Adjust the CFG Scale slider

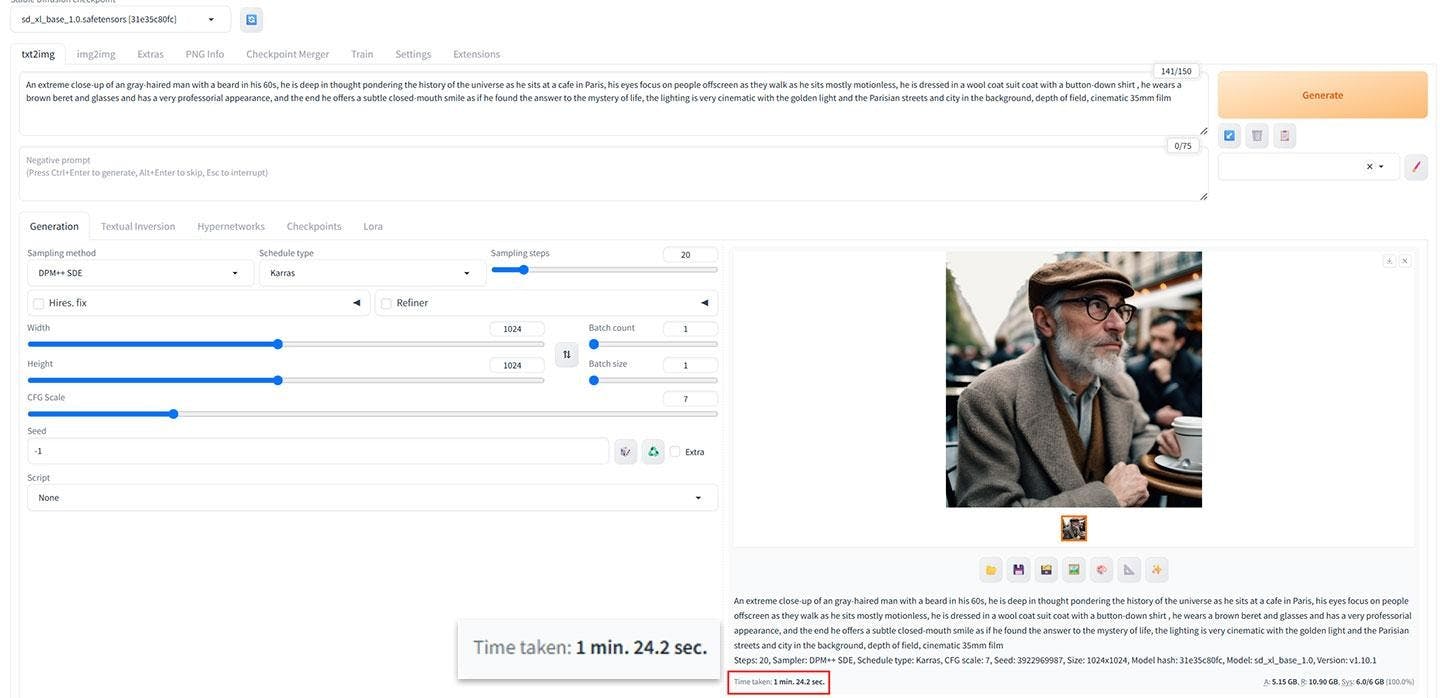pos(372,413)
